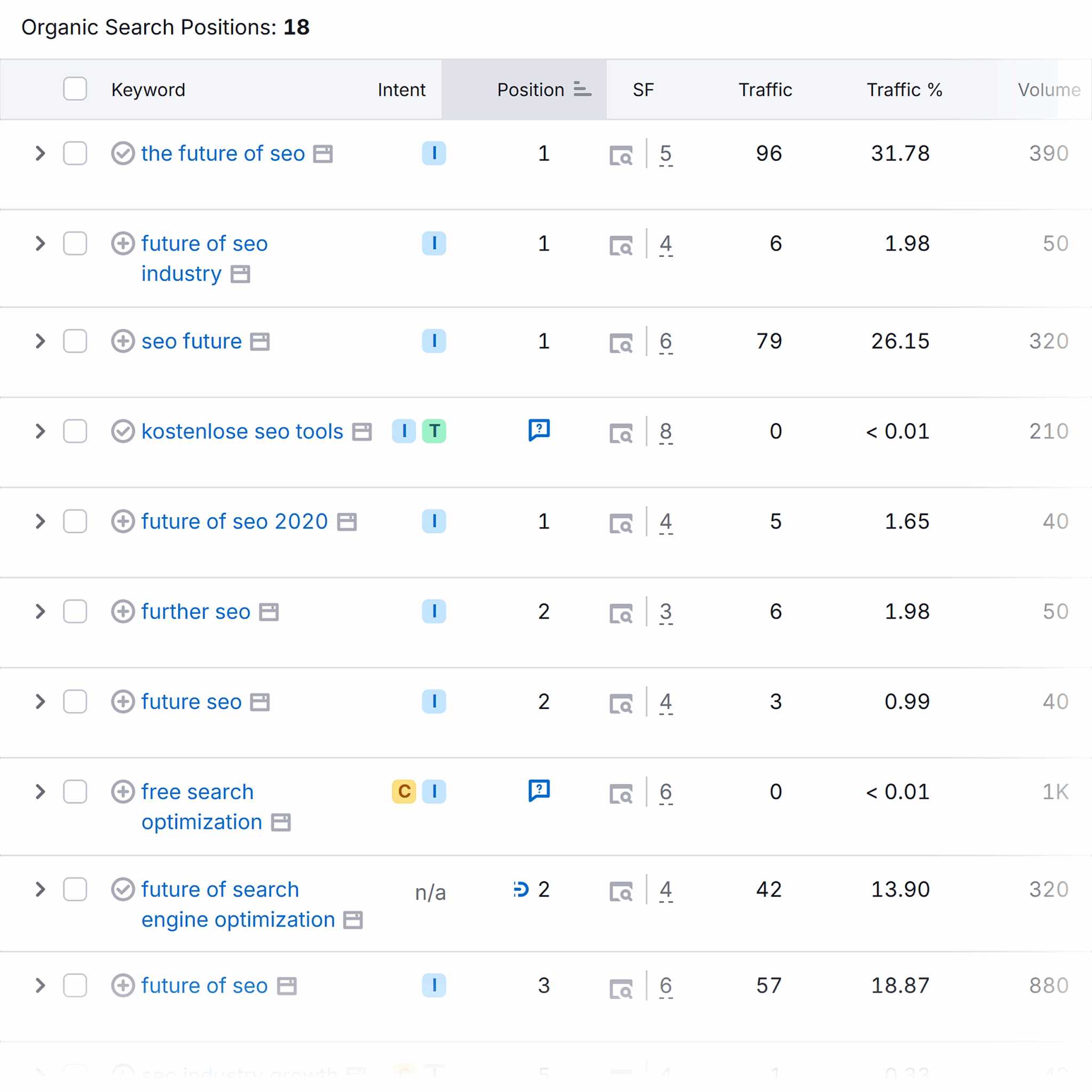The image size is (1092, 1092).
Task: Select the checkbox for 'future seo' row
Action: click(75, 702)
